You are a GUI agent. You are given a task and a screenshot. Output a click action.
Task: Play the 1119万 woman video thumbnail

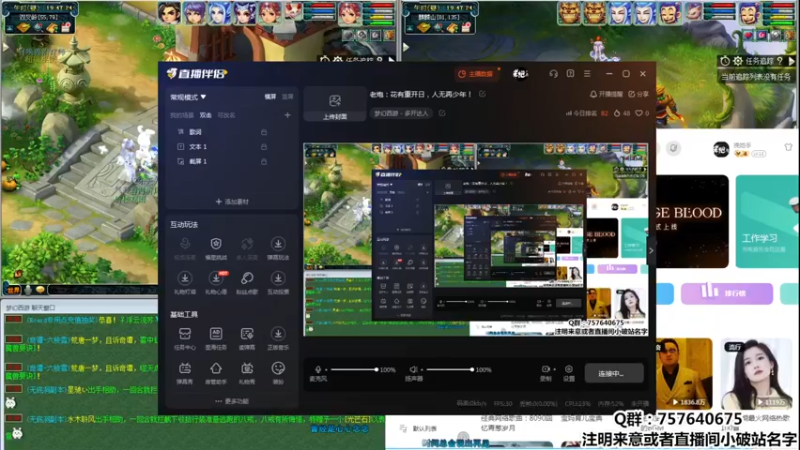756,373
